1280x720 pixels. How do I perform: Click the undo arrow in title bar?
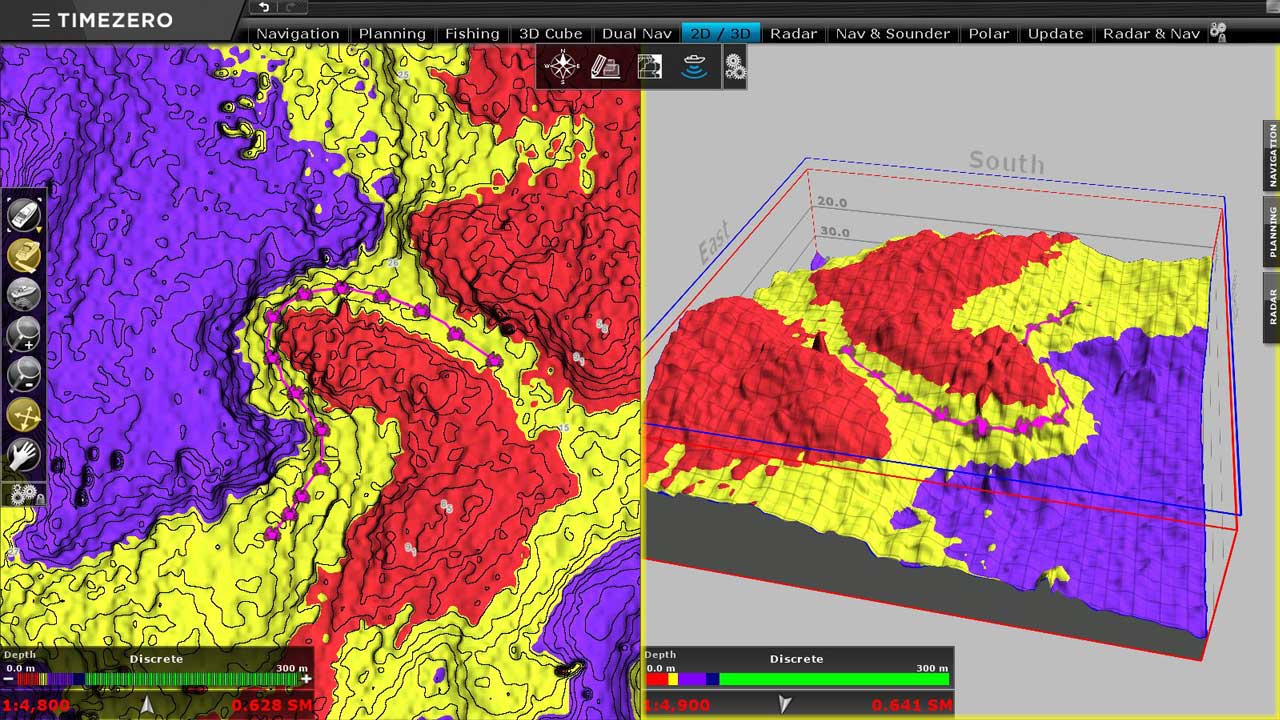(263, 7)
